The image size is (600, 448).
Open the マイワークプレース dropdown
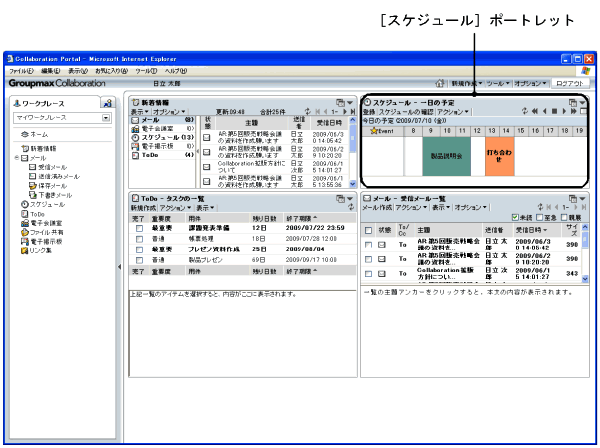[105, 118]
